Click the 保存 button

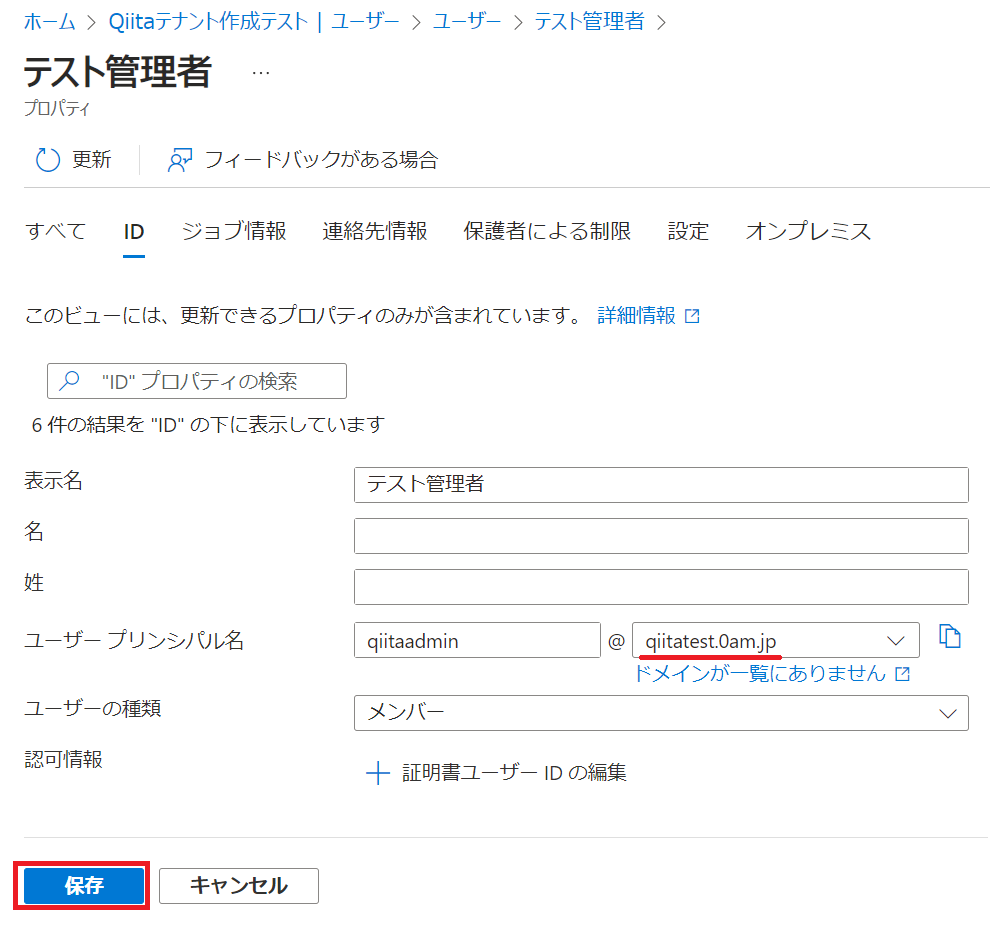point(83,885)
